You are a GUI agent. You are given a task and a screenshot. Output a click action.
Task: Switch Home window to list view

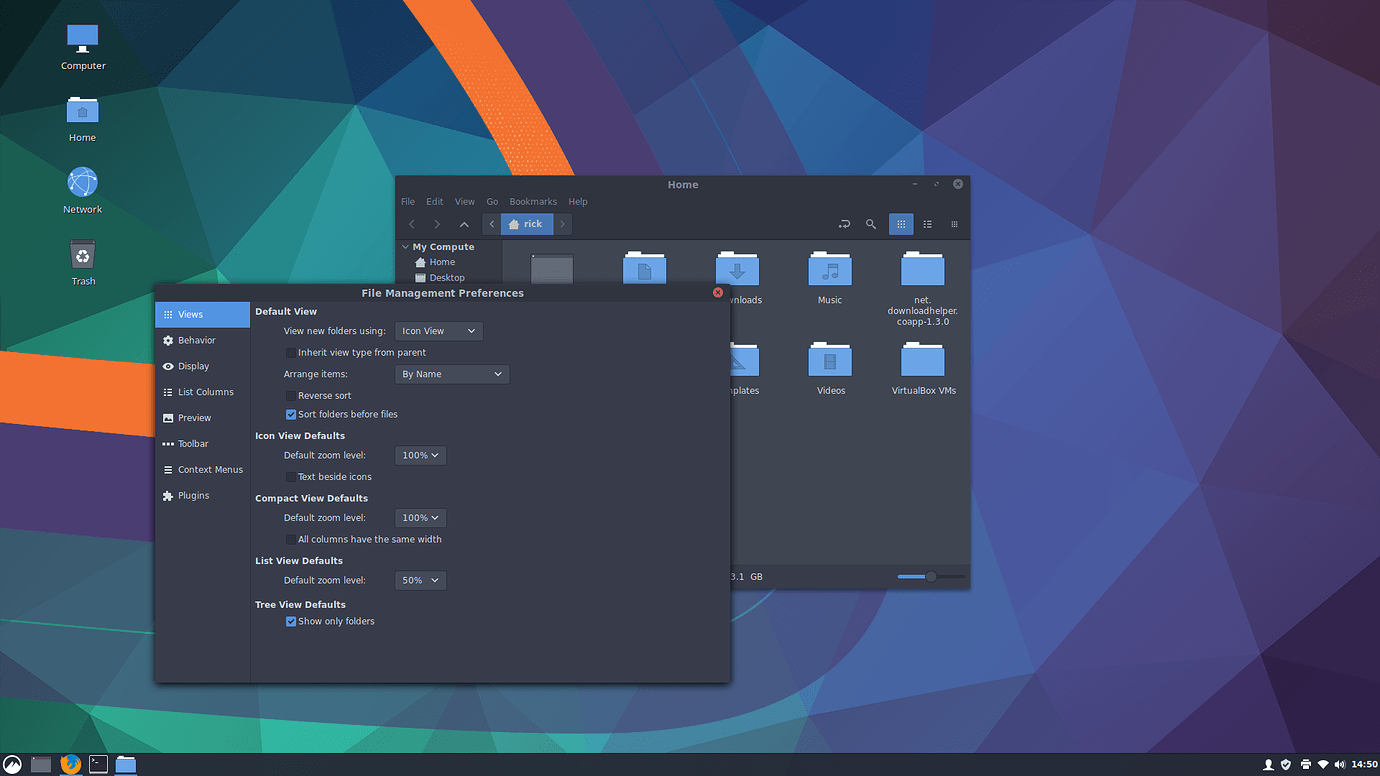[x=928, y=224]
